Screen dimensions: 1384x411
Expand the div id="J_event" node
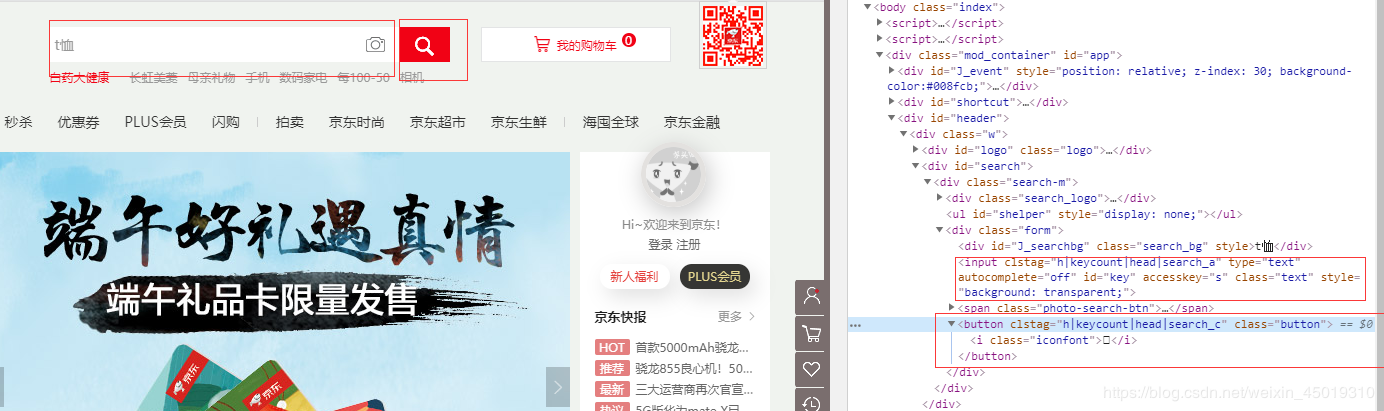[892, 71]
